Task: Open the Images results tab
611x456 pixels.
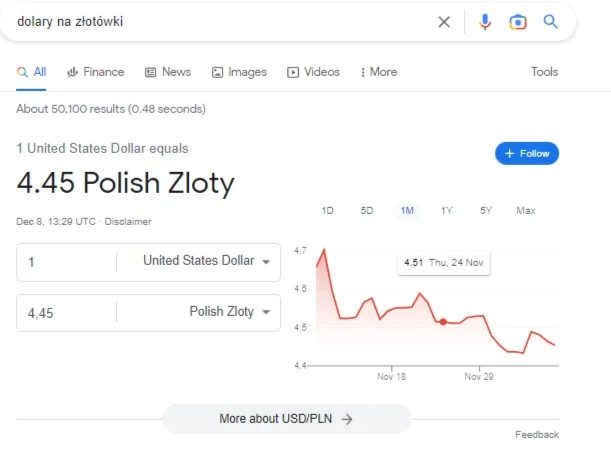Action: click(x=239, y=72)
